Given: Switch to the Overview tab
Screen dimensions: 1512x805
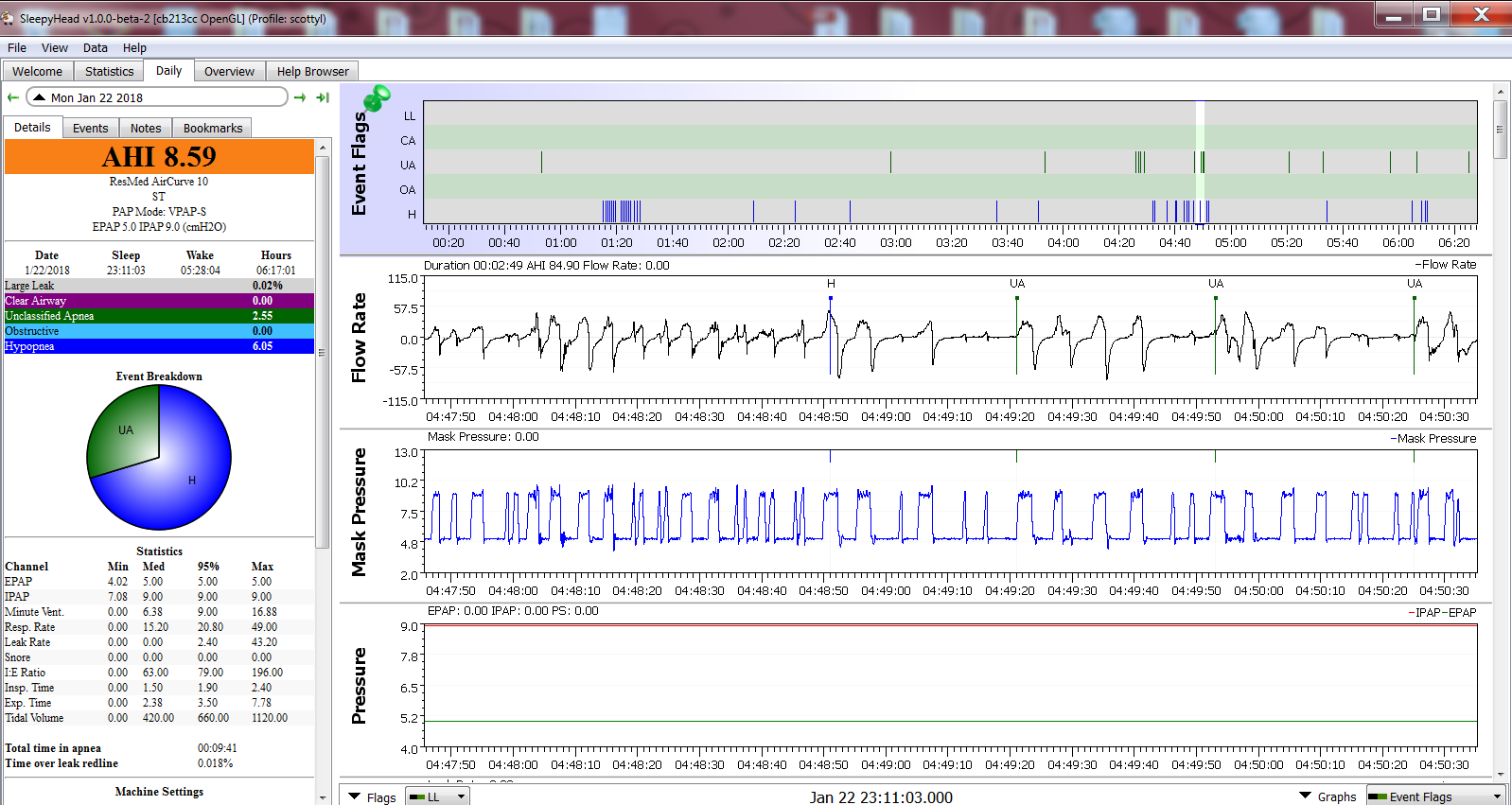Looking at the screenshot, I should tap(229, 71).
